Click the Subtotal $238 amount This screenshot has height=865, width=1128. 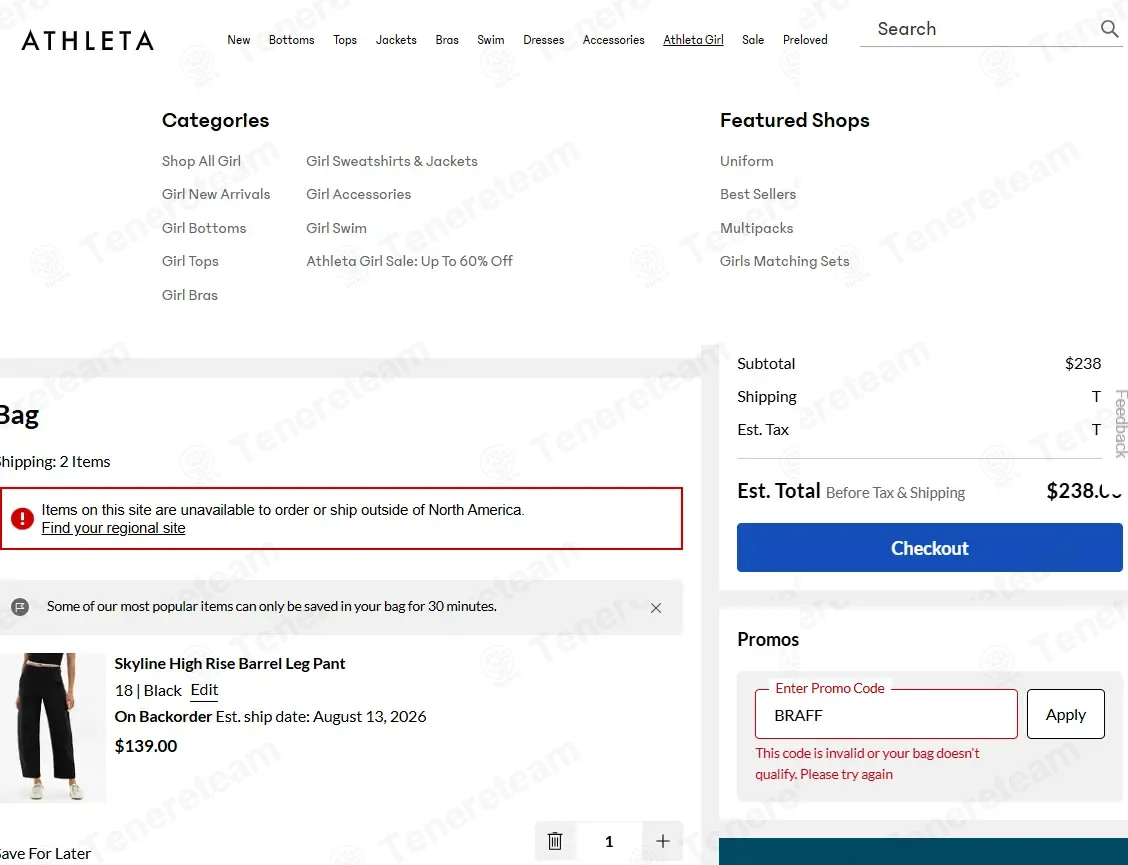point(1083,363)
